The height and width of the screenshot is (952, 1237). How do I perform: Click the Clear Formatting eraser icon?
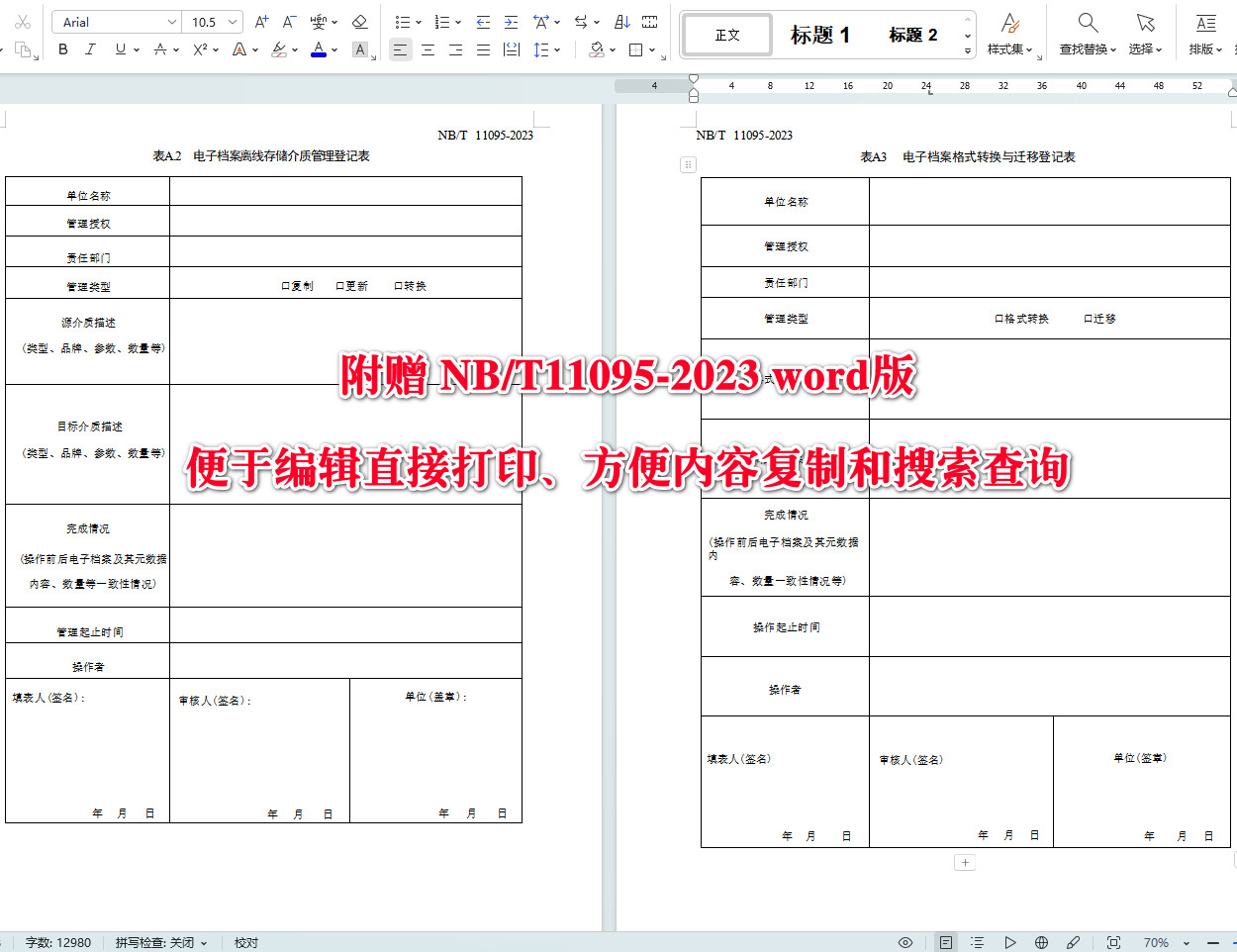[360, 21]
